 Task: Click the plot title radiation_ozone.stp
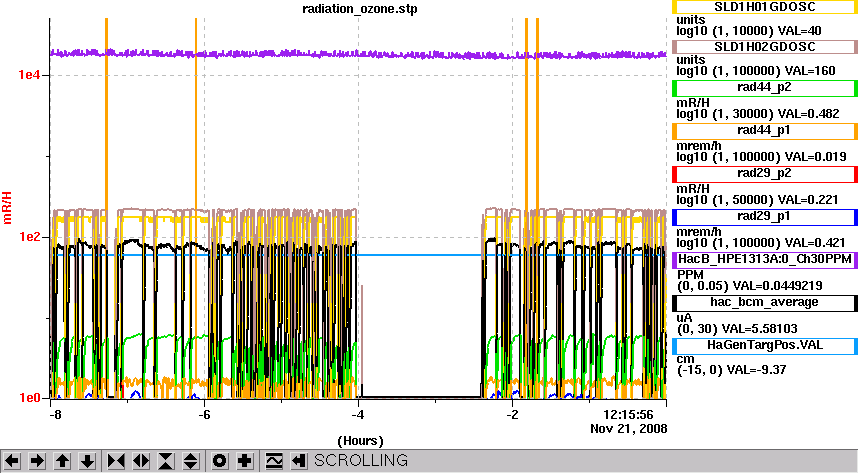[x=360, y=9]
